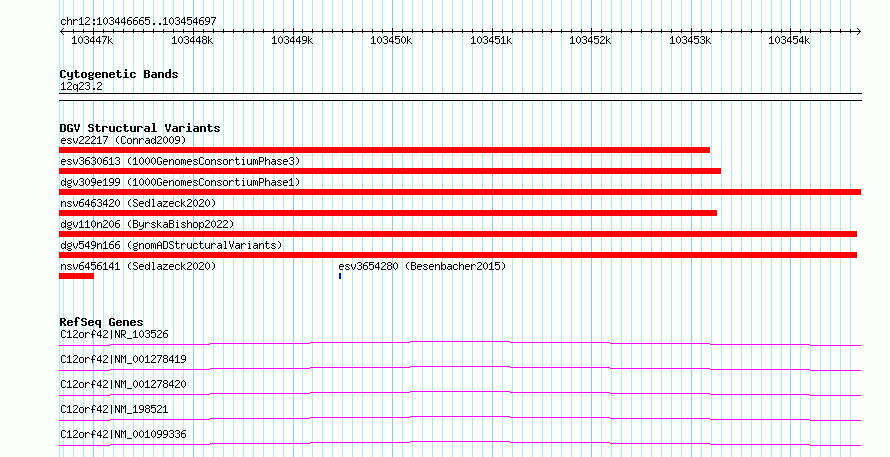The image size is (890, 457).
Task: Open variant label esv3654280 (Besenbacher2015)
Action: [422, 266]
